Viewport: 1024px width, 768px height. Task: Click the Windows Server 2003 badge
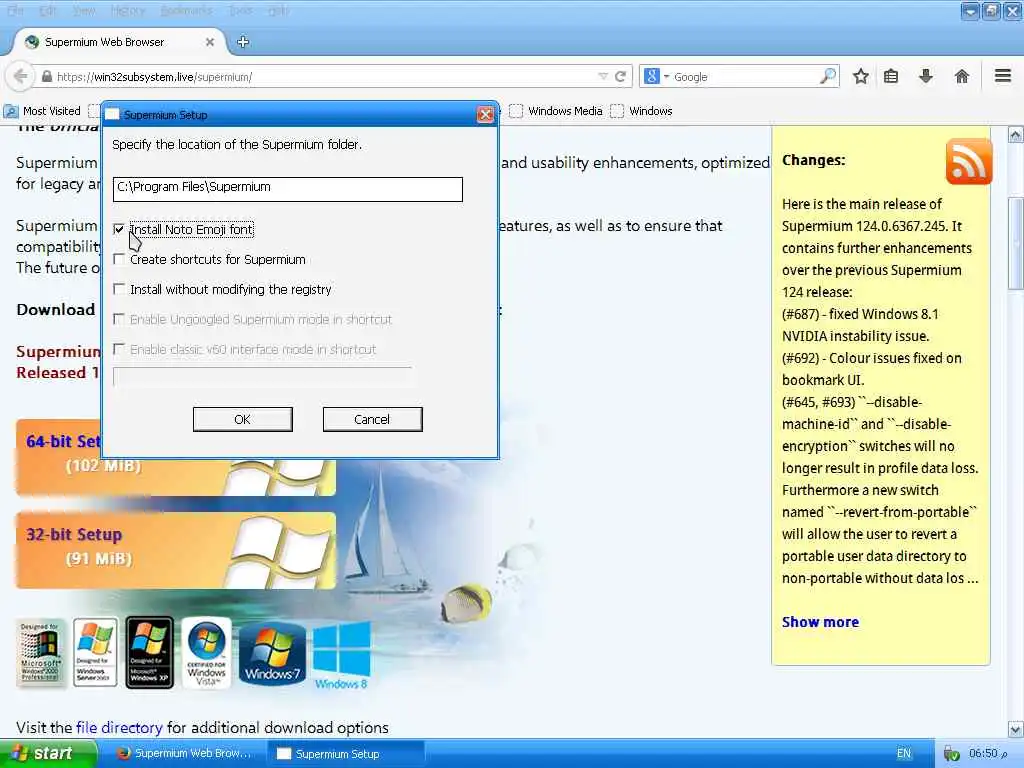(95, 652)
